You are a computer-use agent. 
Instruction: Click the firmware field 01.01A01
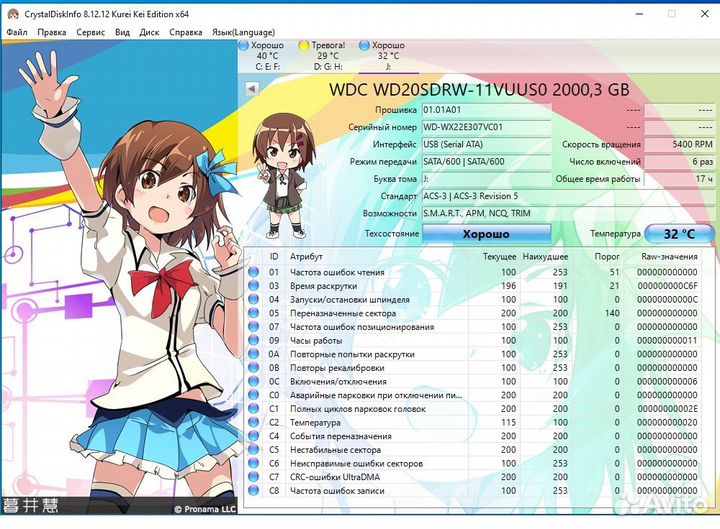[x=486, y=110]
